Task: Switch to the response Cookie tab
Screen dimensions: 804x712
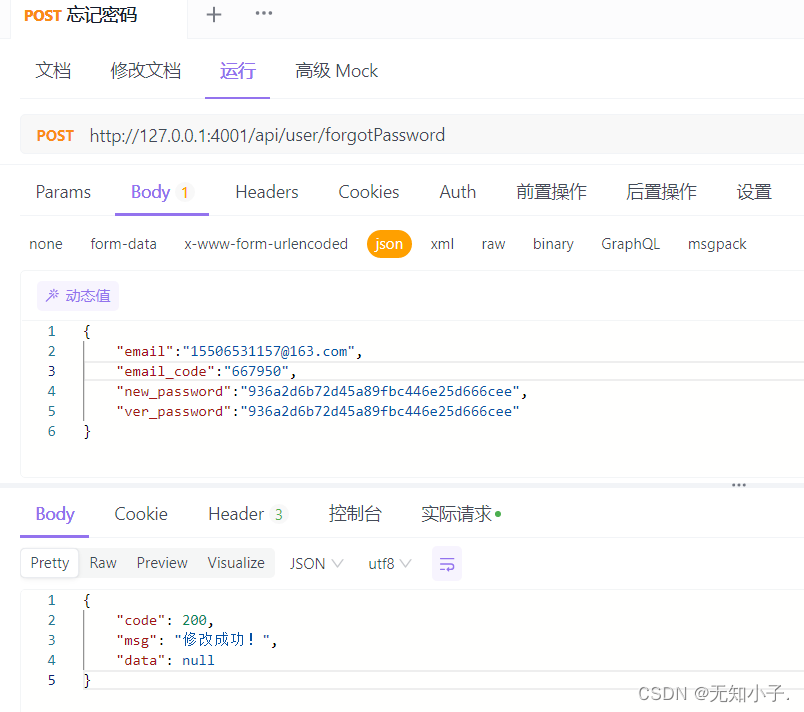Action: pyautogui.click(x=141, y=514)
